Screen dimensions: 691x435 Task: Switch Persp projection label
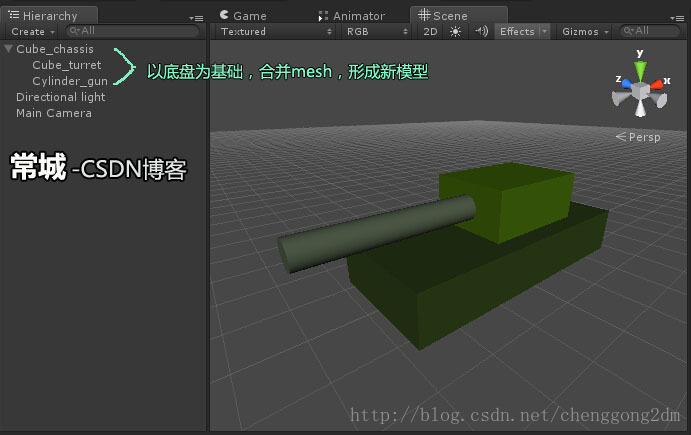pos(638,137)
